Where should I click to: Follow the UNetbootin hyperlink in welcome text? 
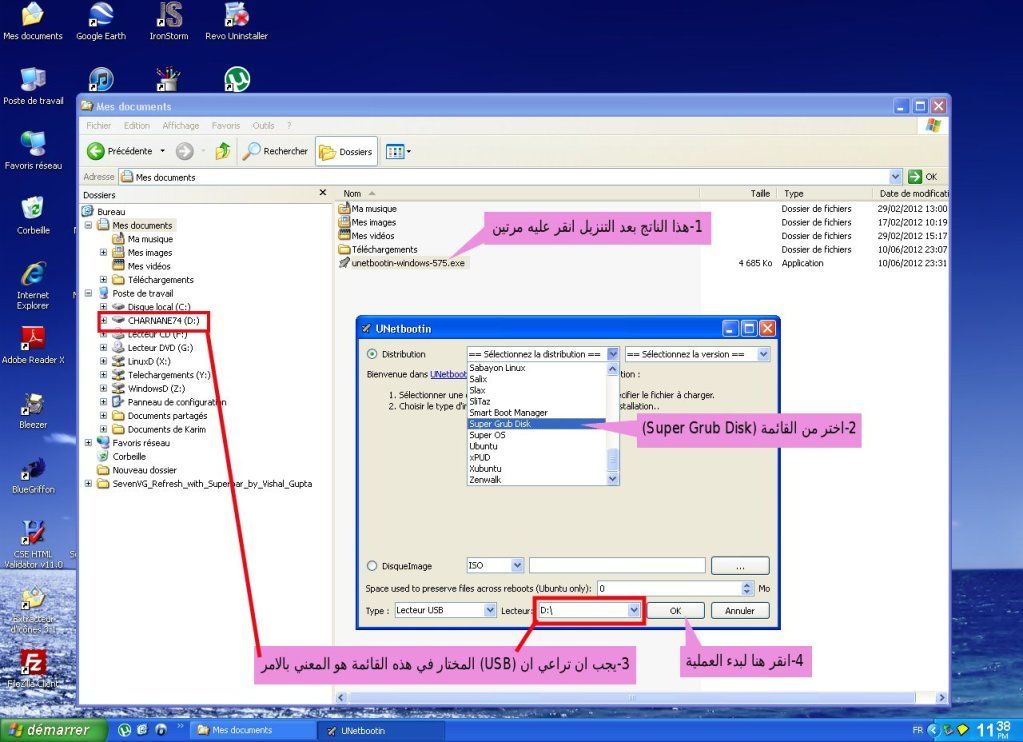point(448,375)
